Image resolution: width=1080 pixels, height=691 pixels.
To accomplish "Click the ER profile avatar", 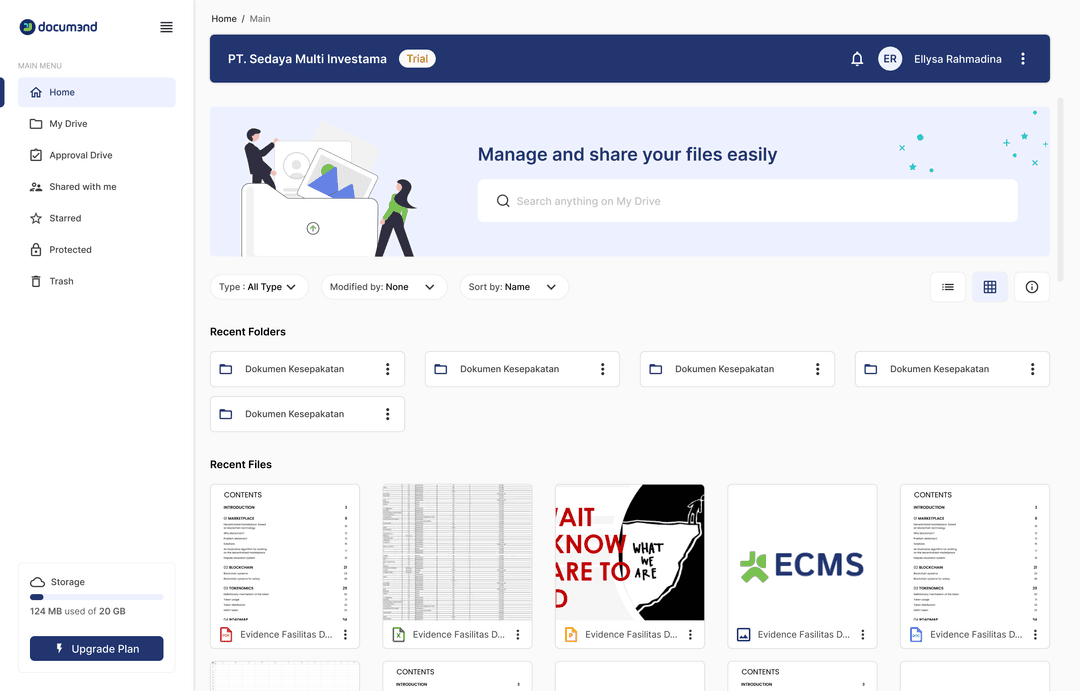I will coord(889,59).
